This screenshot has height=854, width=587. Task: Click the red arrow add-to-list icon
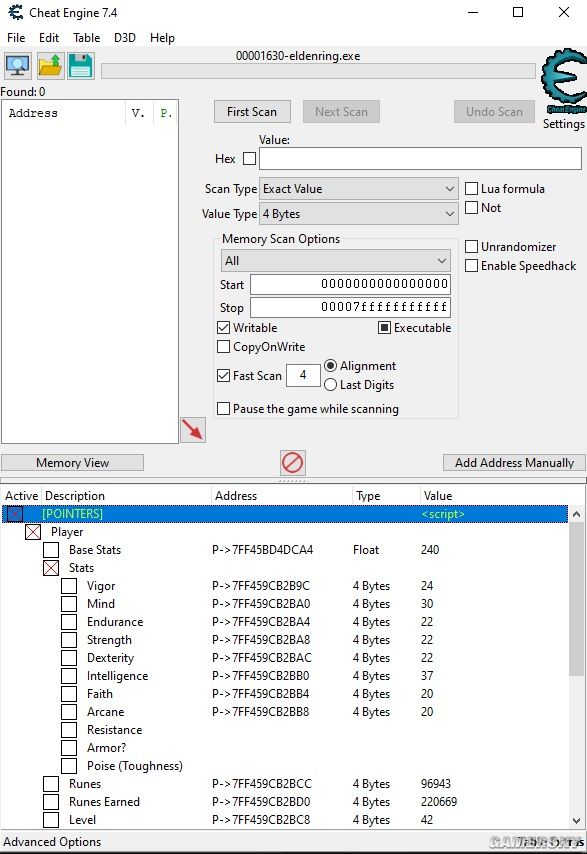193,430
